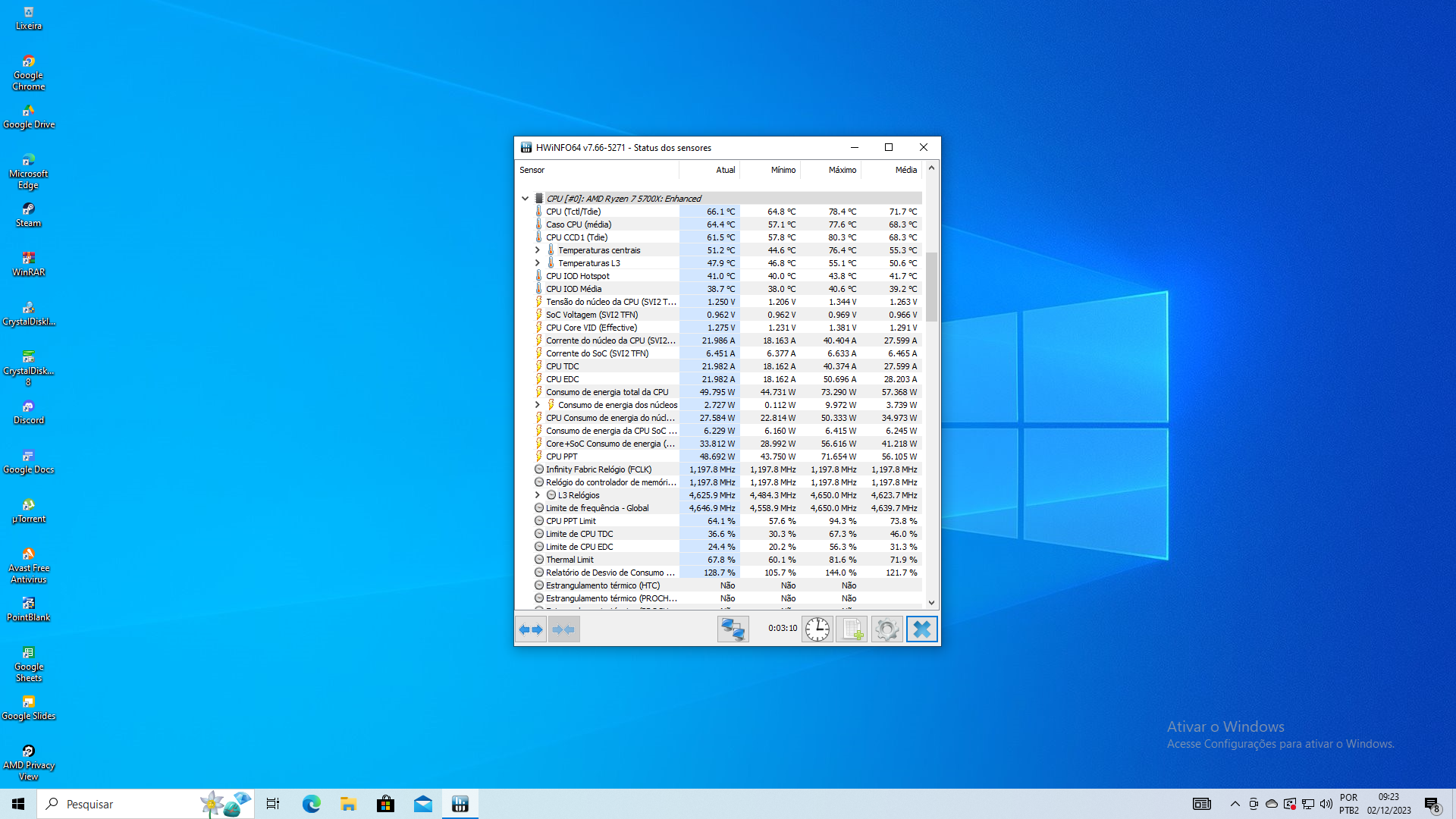Click the Pesquisar search box in taskbar

(x=146, y=804)
